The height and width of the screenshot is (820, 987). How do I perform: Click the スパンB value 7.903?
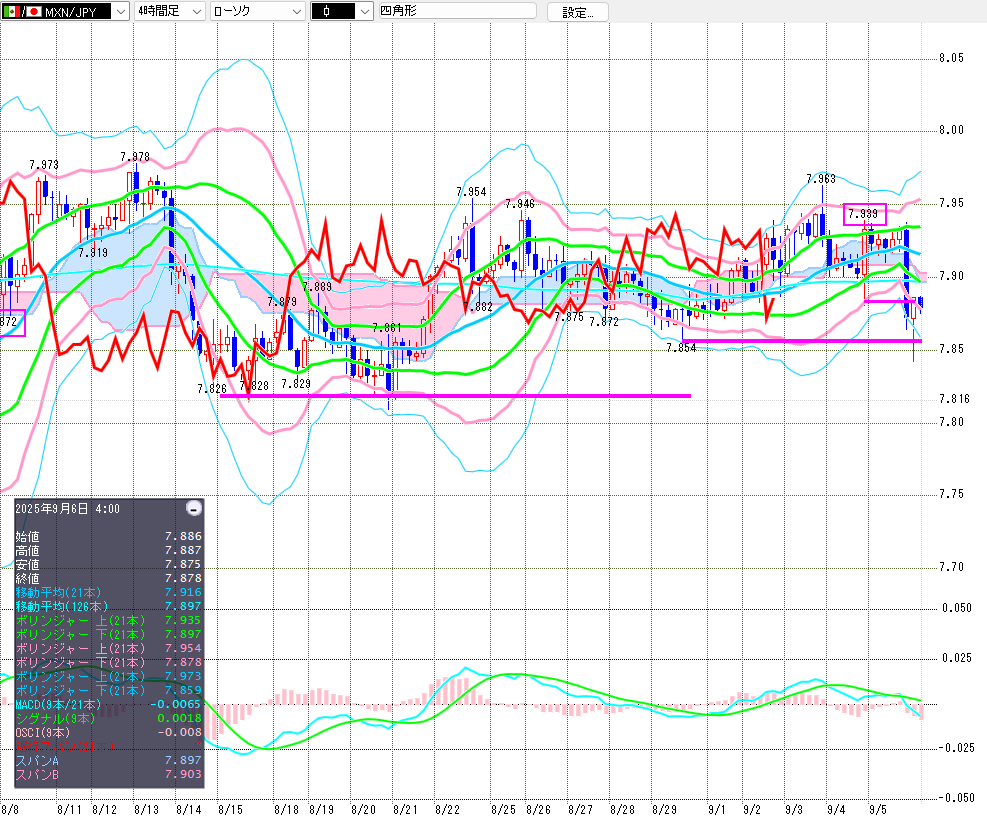(183, 774)
